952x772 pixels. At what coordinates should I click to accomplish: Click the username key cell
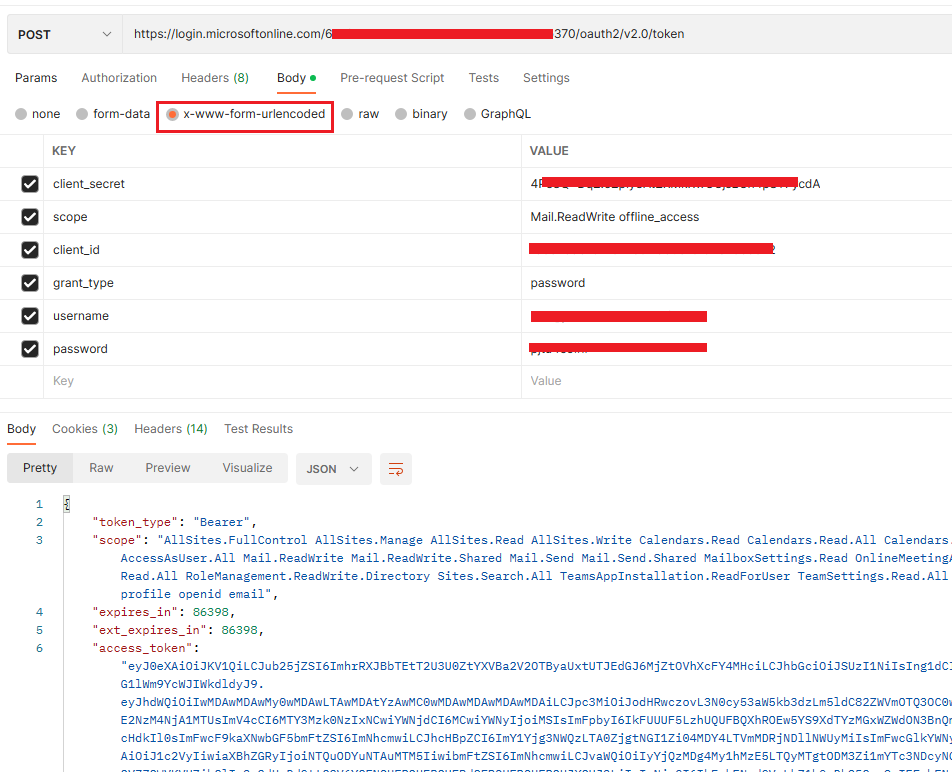(282, 316)
